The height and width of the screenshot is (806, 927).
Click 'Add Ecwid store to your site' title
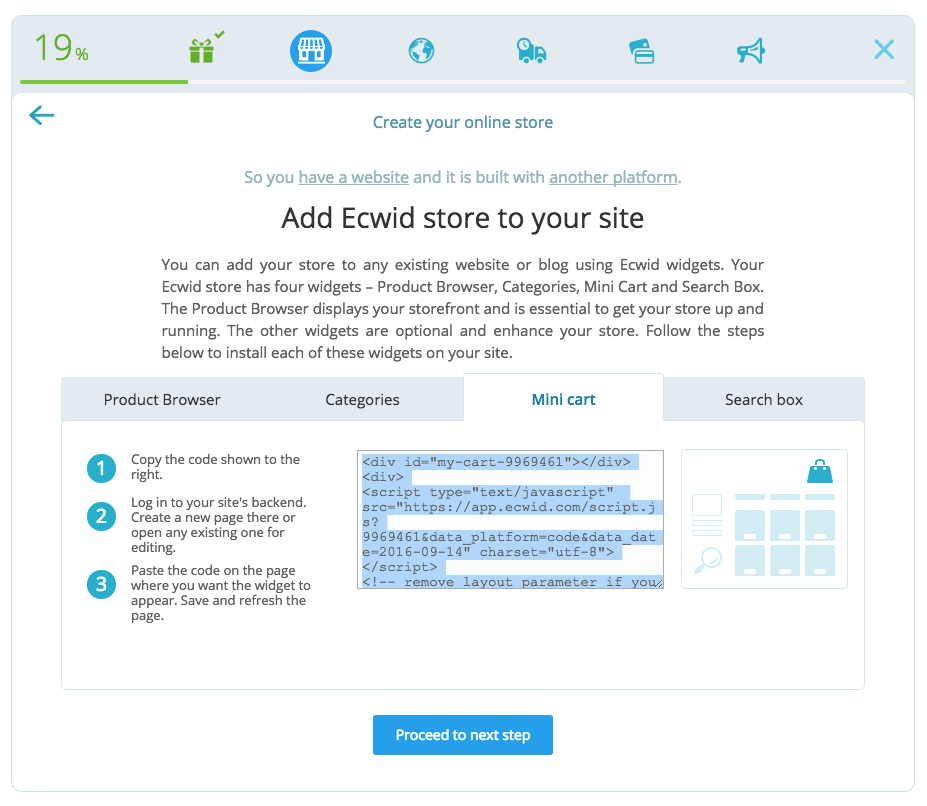point(463,218)
